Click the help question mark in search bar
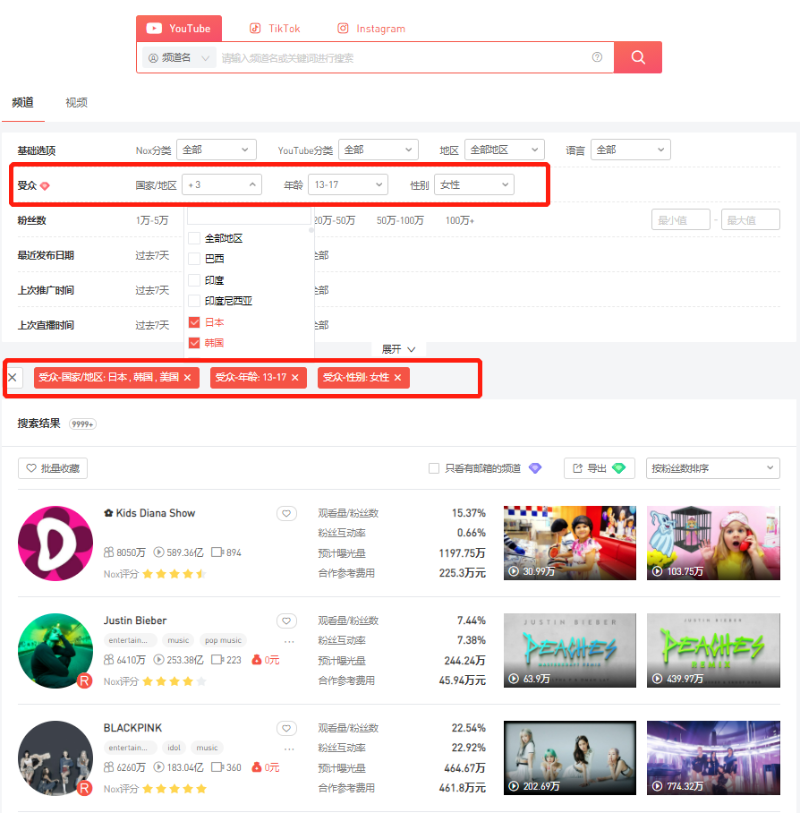800x813 pixels. pyautogui.click(x=597, y=58)
